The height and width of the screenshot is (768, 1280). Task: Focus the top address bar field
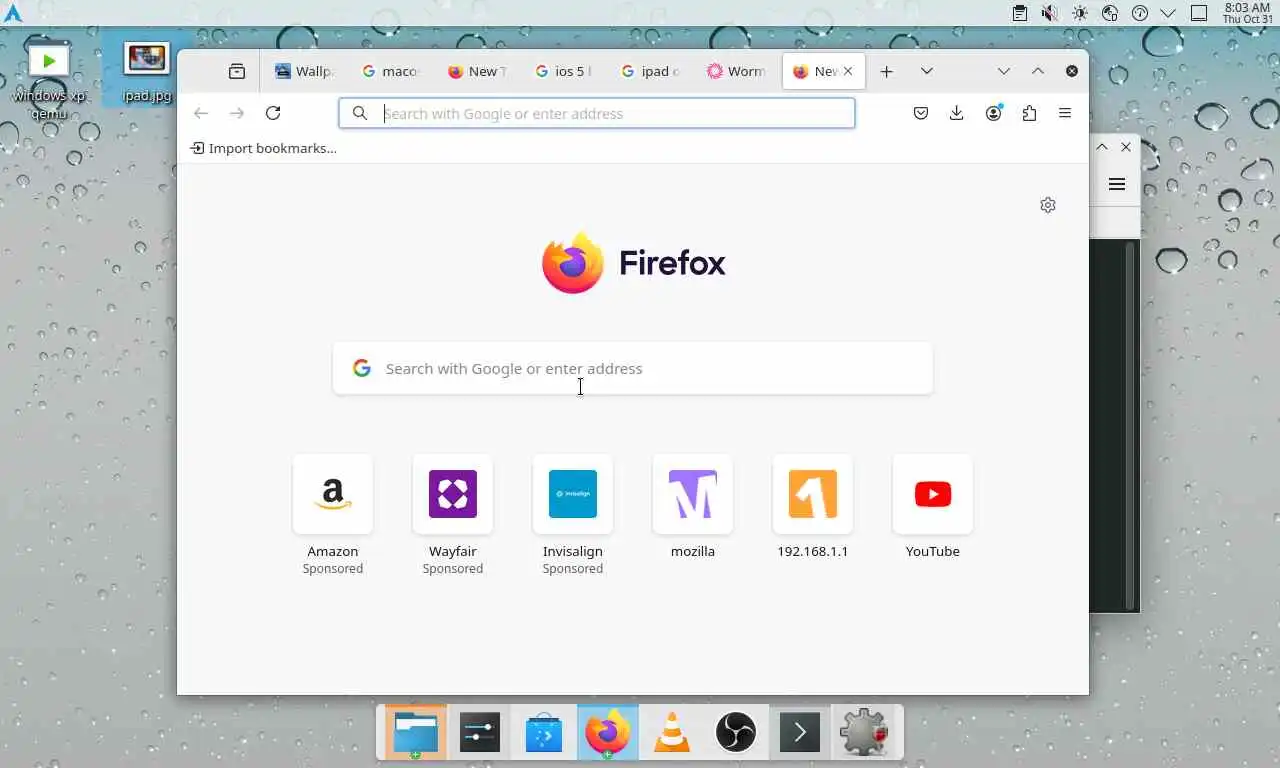point(597,113)
